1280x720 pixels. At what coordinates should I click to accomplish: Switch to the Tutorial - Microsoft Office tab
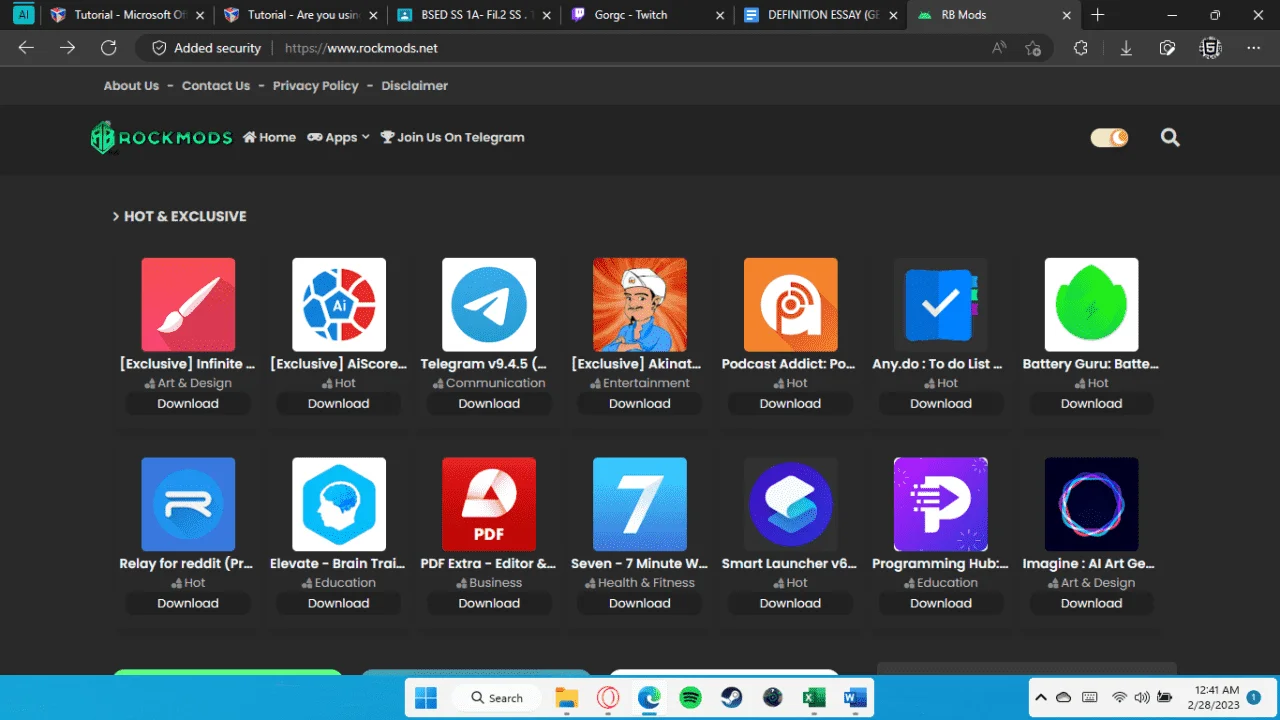point(129,15)
